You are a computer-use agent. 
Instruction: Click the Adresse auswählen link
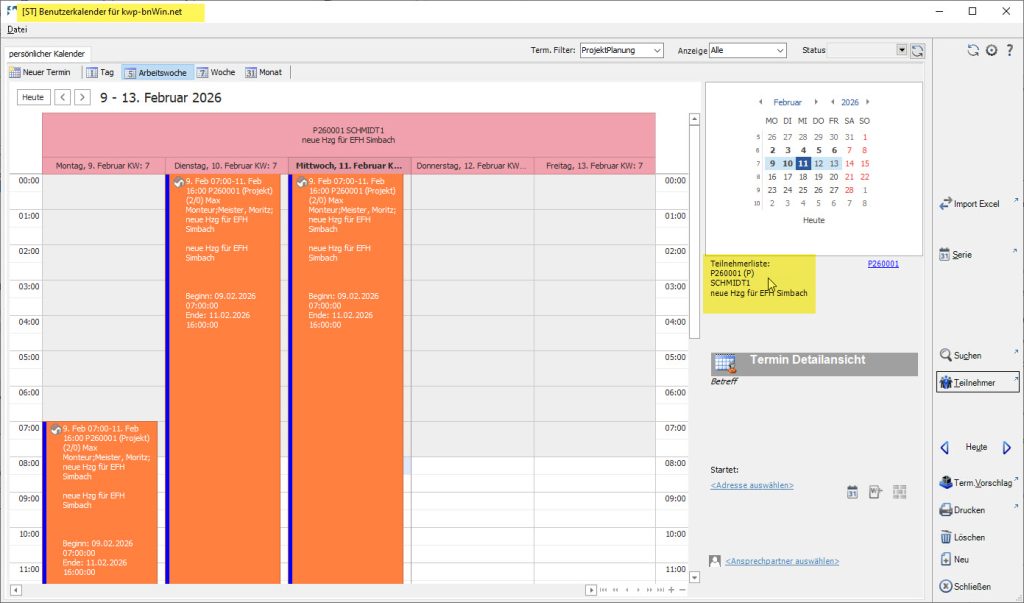coord(752,485)
